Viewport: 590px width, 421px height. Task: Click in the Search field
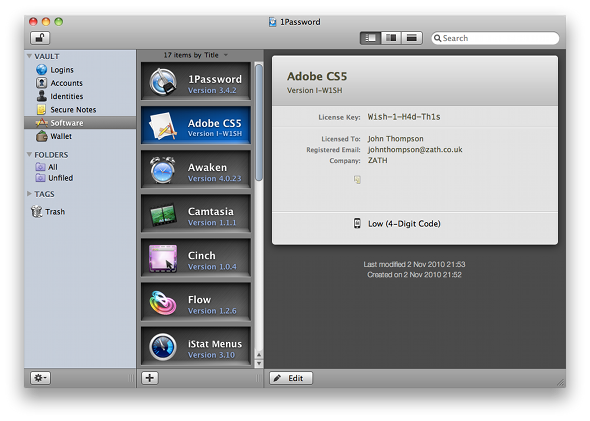[x=495, y=38]
